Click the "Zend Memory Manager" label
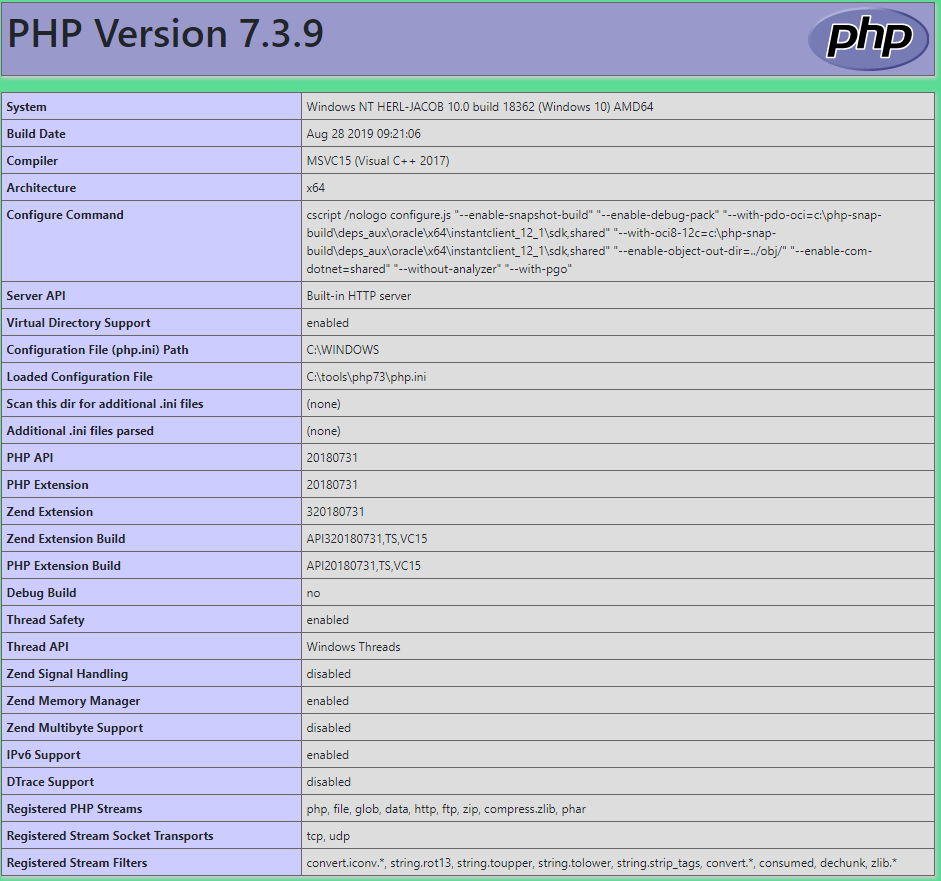 [x=73, y=701]
